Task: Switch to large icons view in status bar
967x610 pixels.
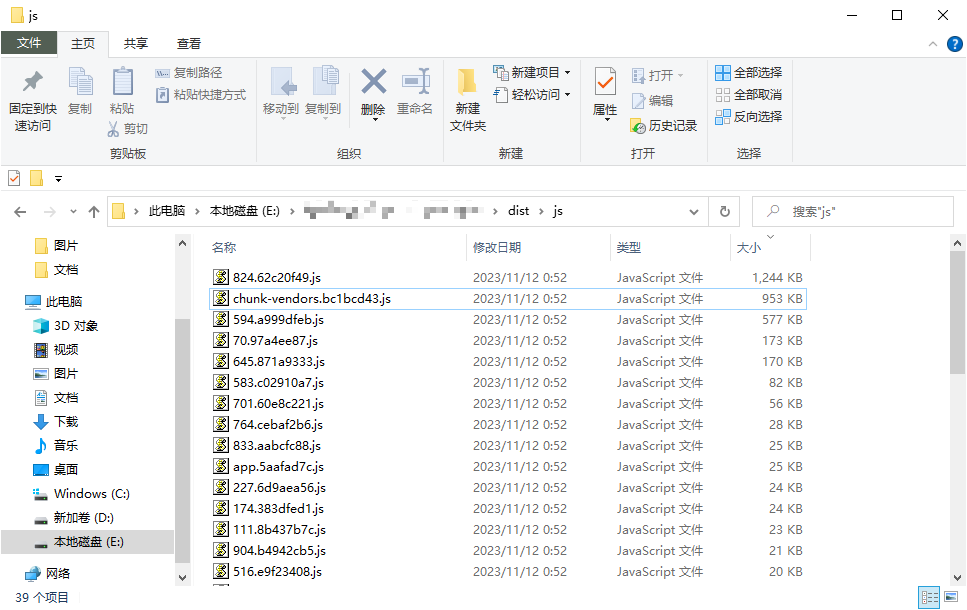Action: 951,597
